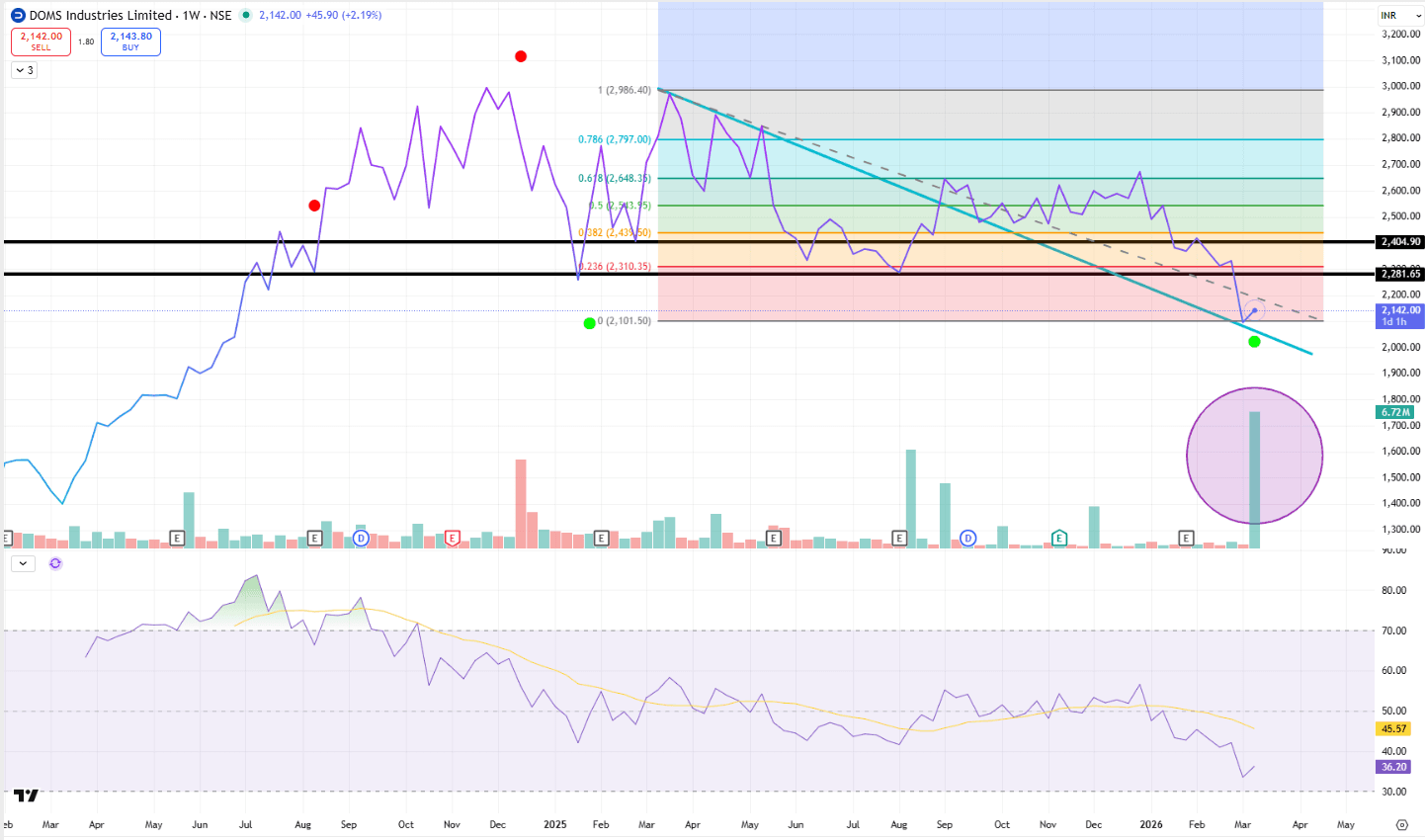
Task: Select the 2,281.65 horizontal line price label
Action: tap(1401, 274)
